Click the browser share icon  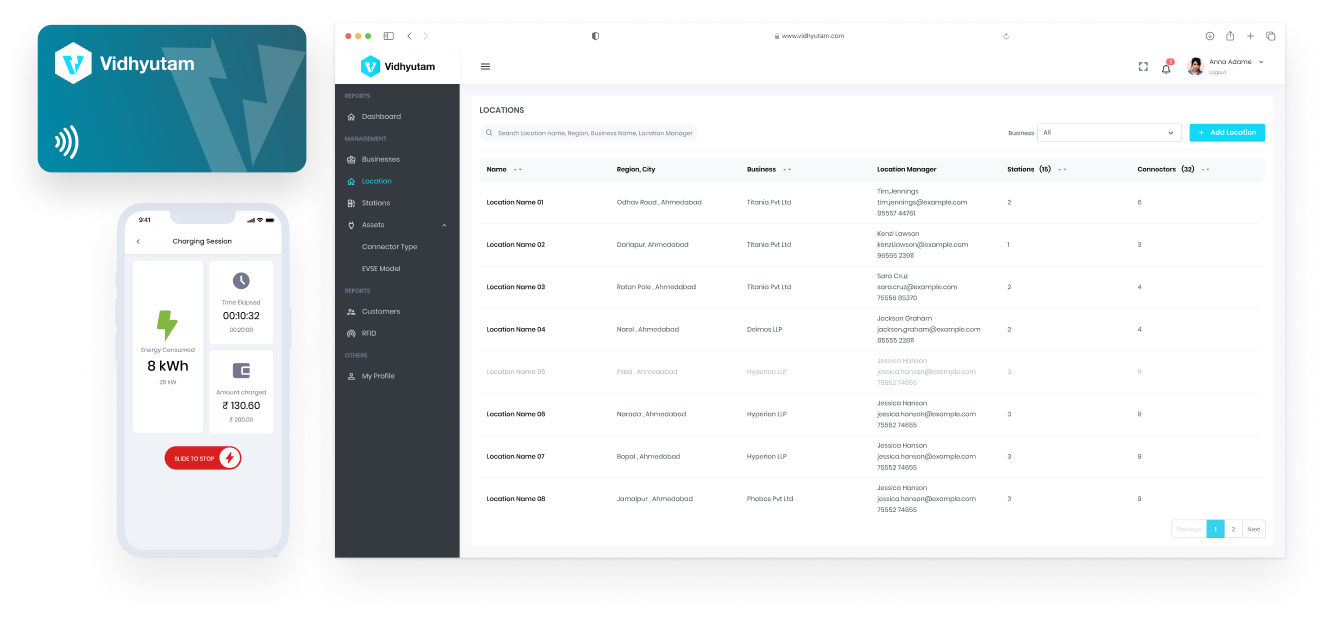(1230, 36)
